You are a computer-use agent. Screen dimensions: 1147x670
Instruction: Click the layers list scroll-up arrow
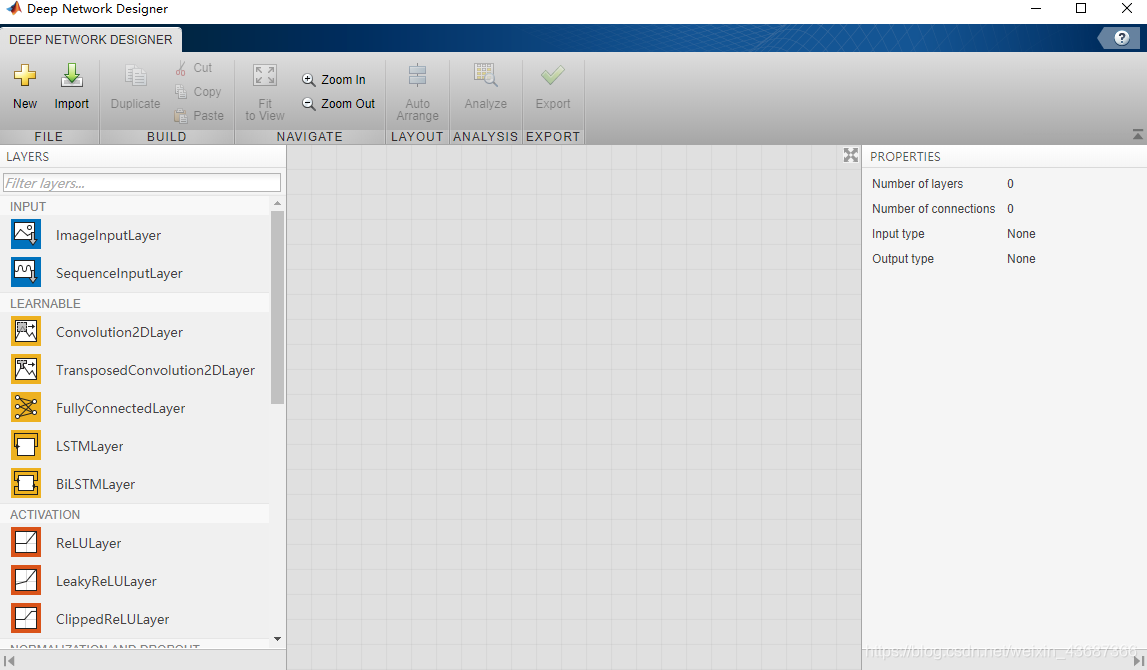[277, 203]
